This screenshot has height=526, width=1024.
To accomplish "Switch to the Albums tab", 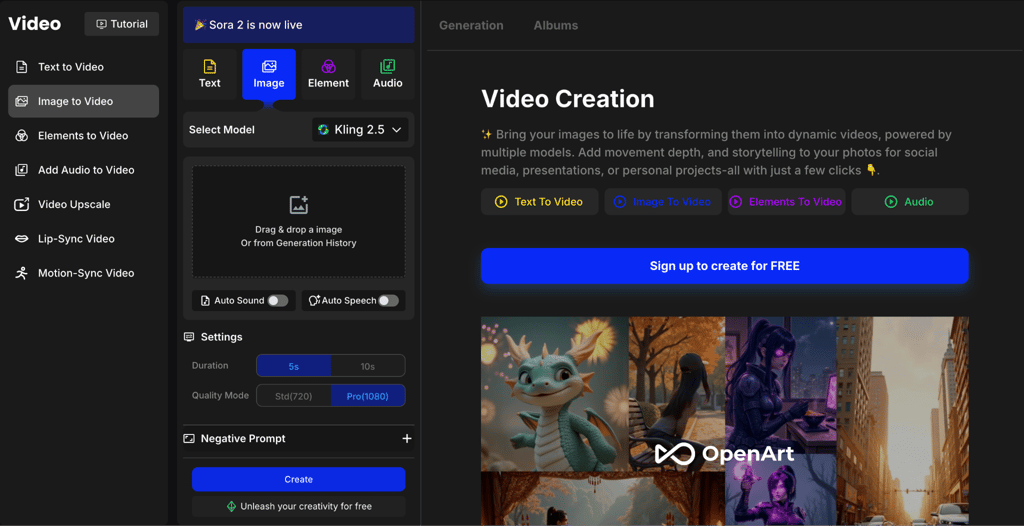I will 556,25.
